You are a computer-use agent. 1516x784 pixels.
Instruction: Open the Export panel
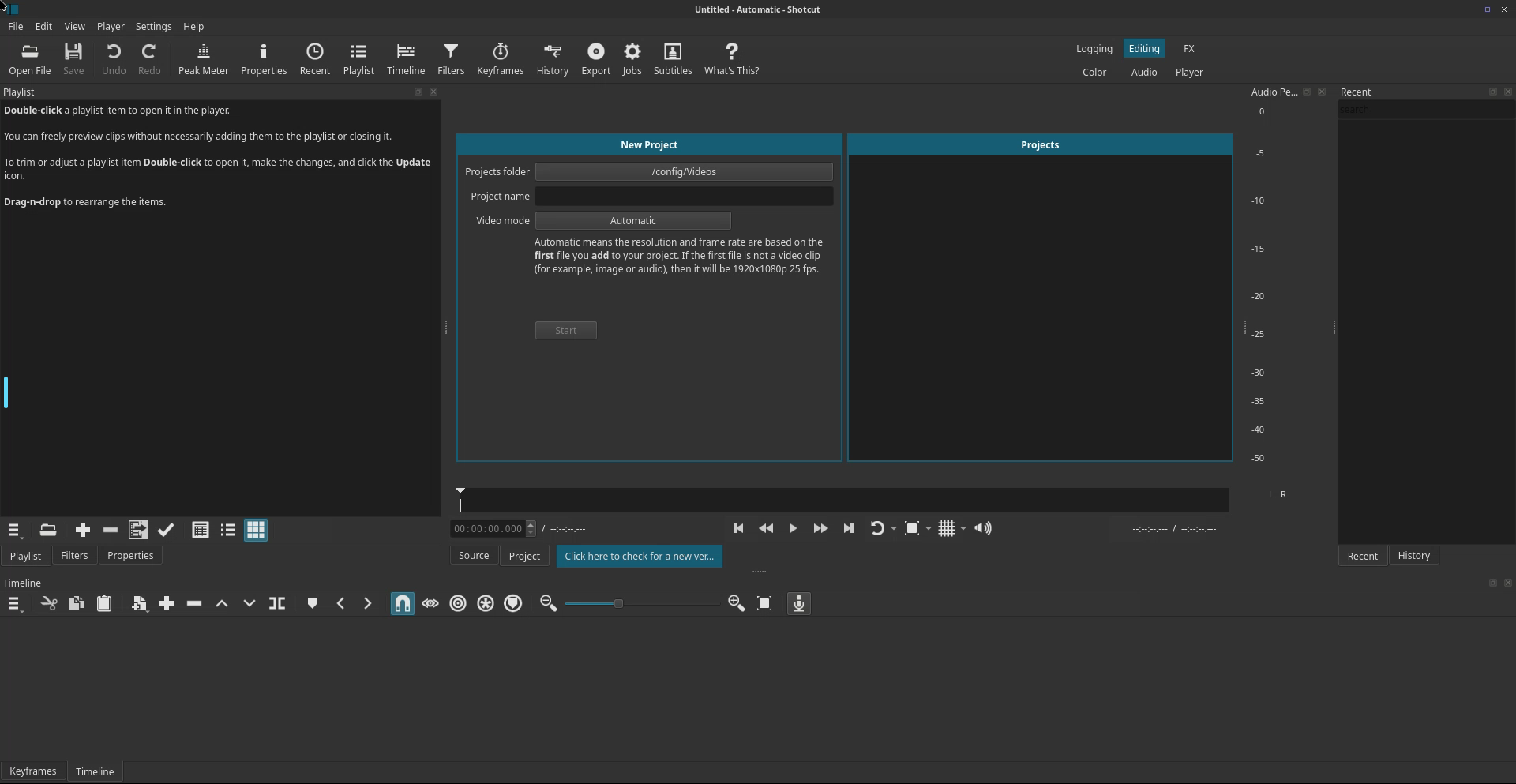click(x=595, y=59)
